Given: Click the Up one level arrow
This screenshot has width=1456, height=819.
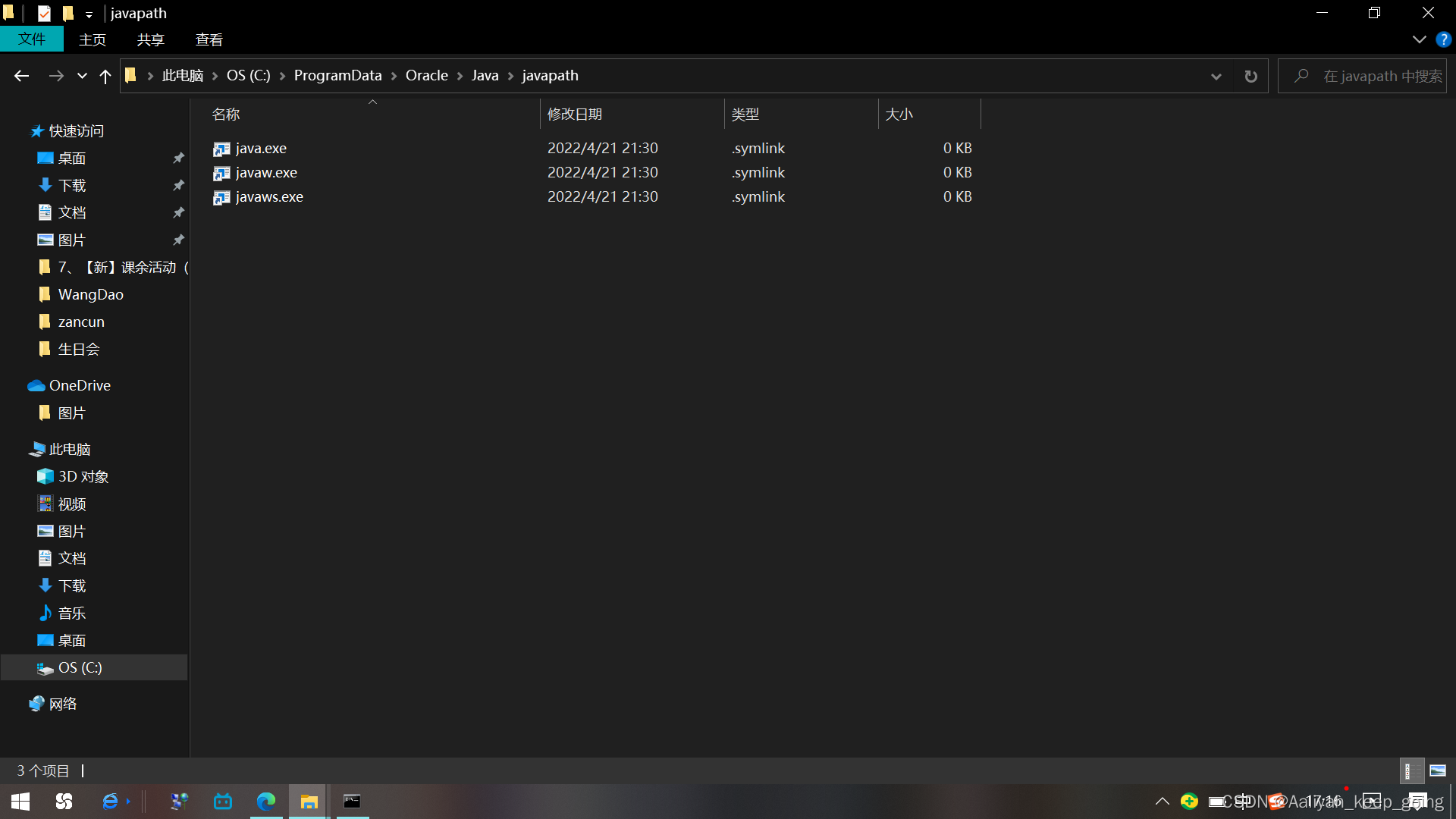Looking at the screenshot, I should click(x=105, y=76).
